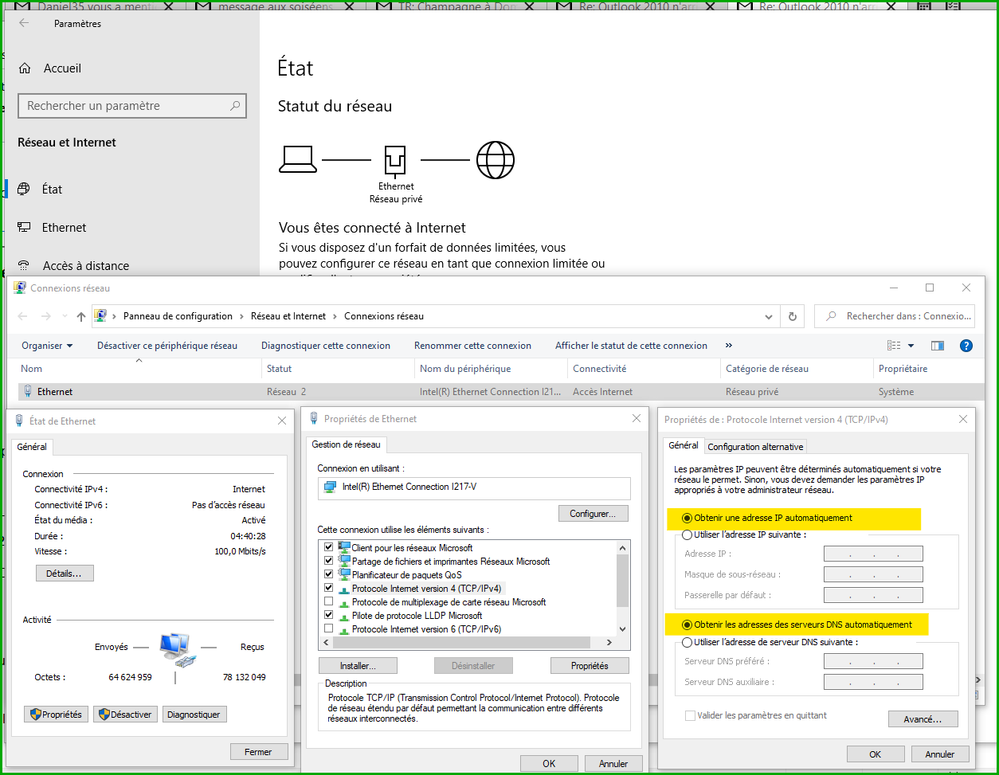Select Utiliser l'adresse IP suivante option
Viewport: 999px width, 775px height.
(x=686, y=535)
